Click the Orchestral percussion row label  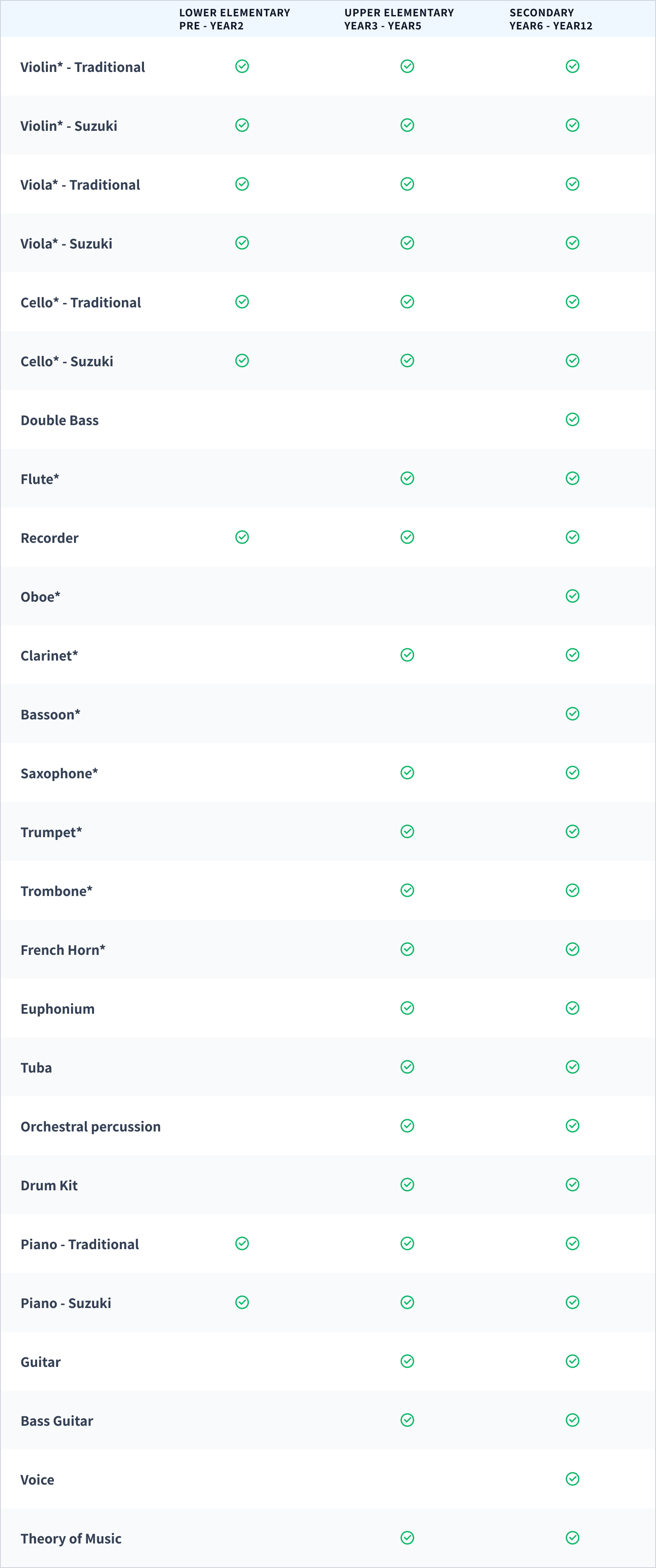click(91, 1127)
